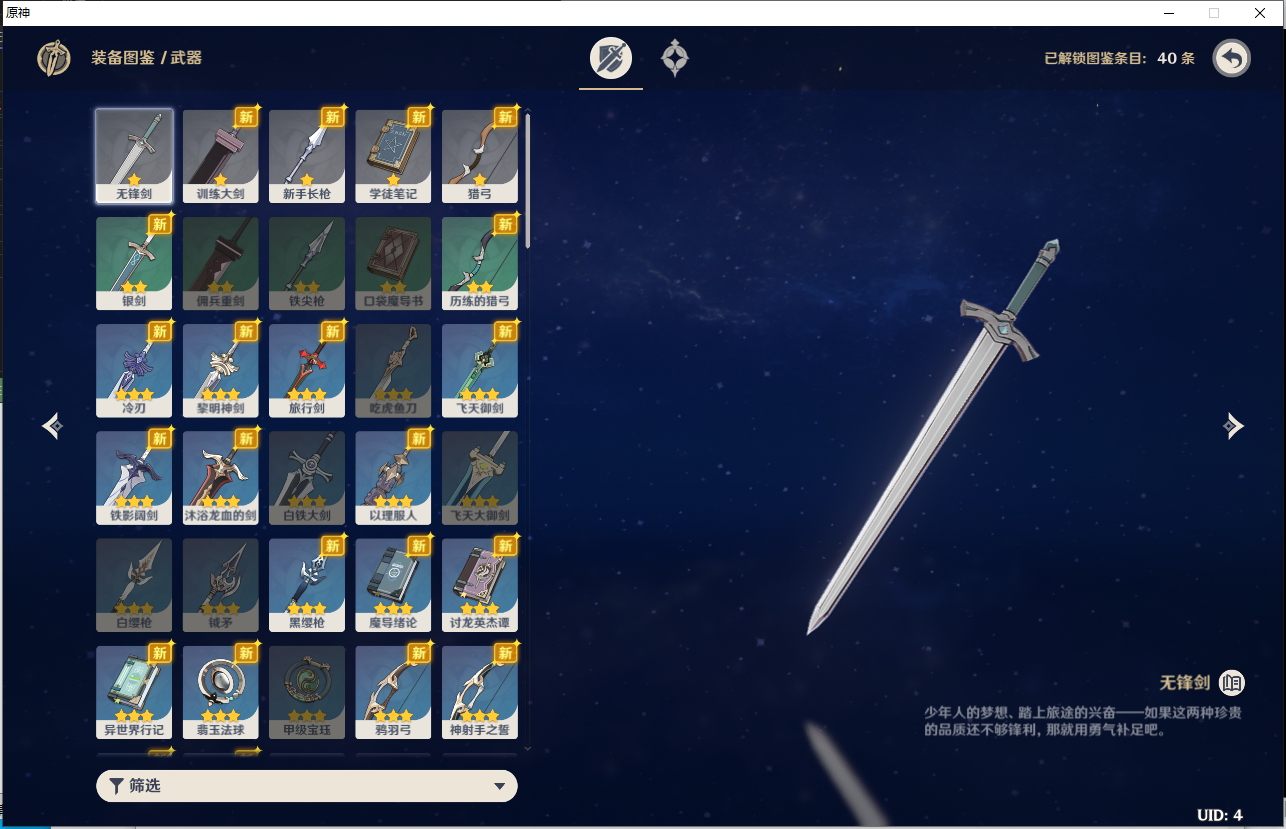Click the UID text

1220,815
